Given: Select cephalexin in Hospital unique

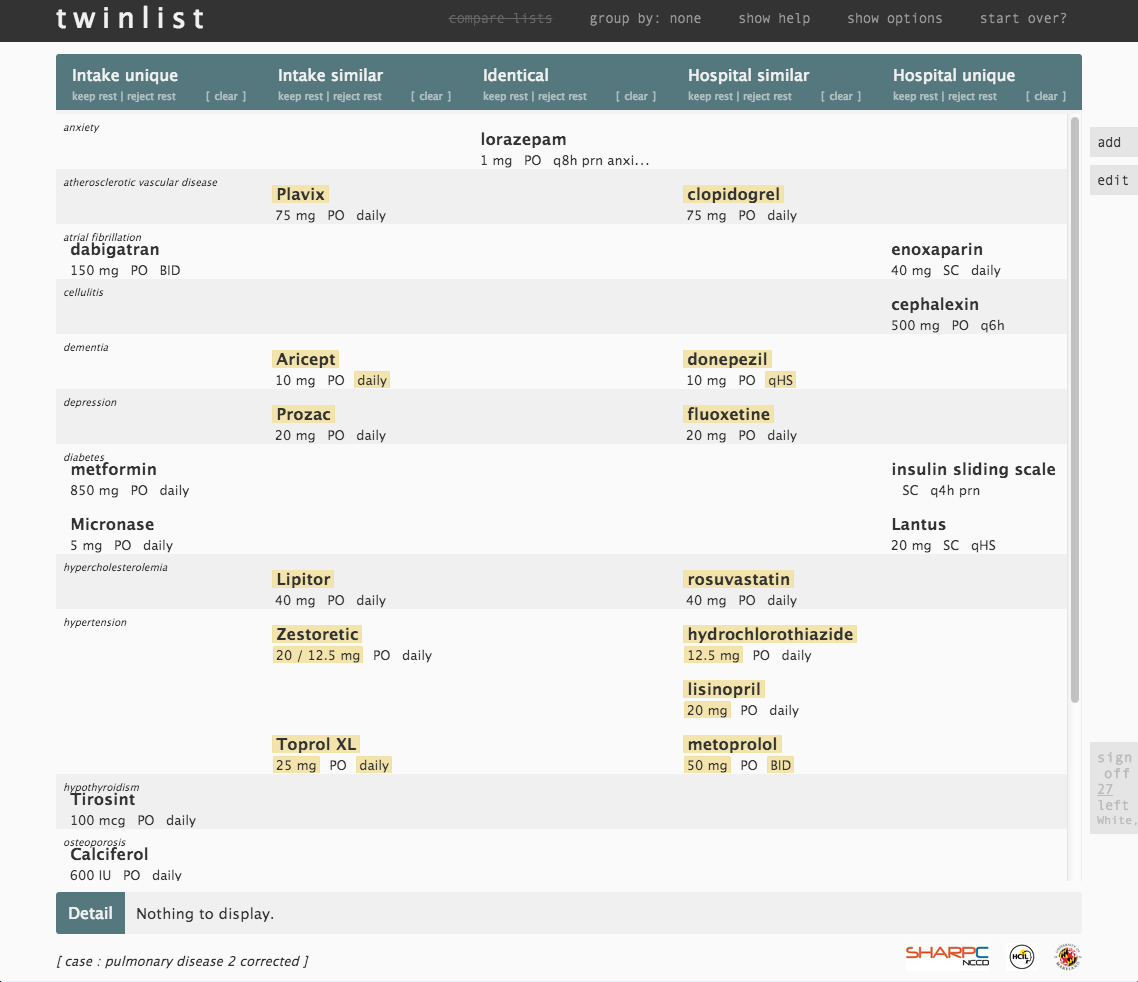Looking at the screenshot, I should point(935,305).
